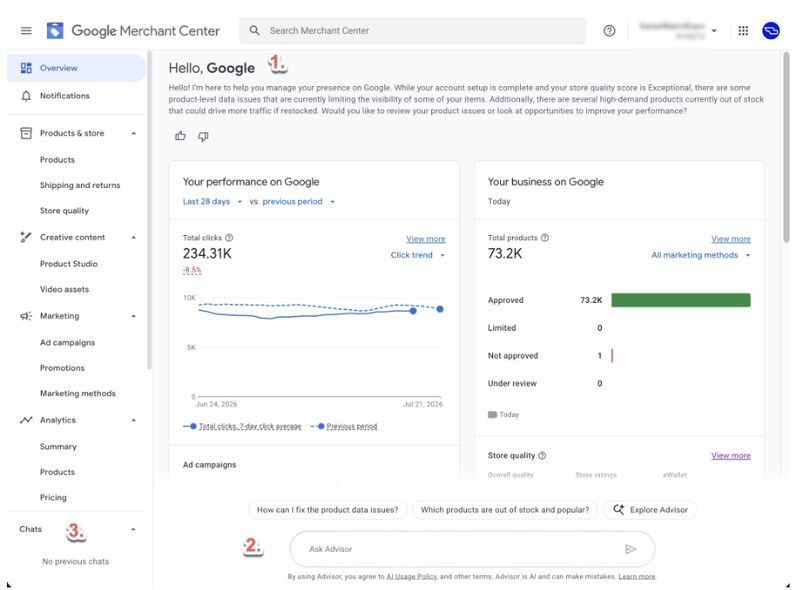Collapse the Products & store section

point(134,133)
